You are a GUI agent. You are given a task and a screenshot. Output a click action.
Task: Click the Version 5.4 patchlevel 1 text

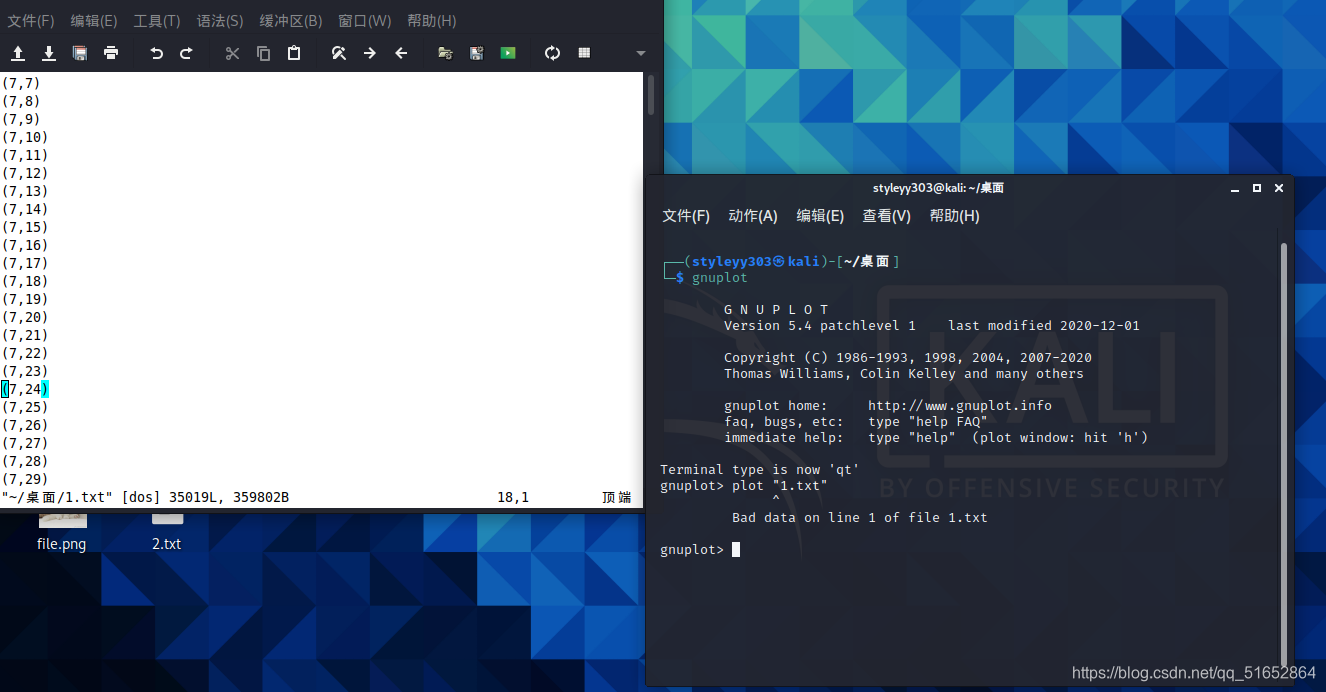tap(820, 325)
